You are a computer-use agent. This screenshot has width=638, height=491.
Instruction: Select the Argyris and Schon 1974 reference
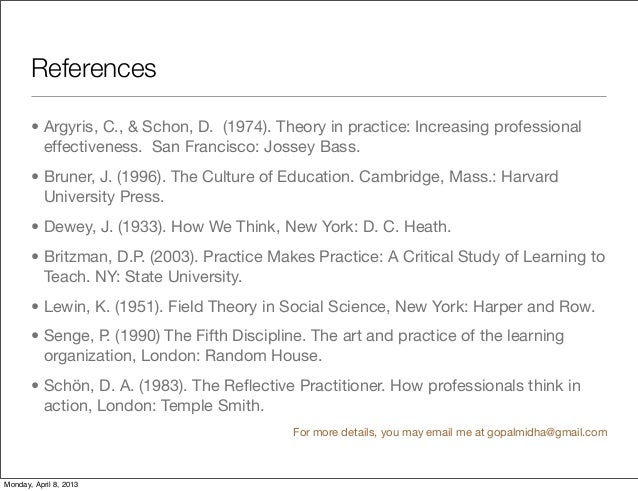[310, 129]
